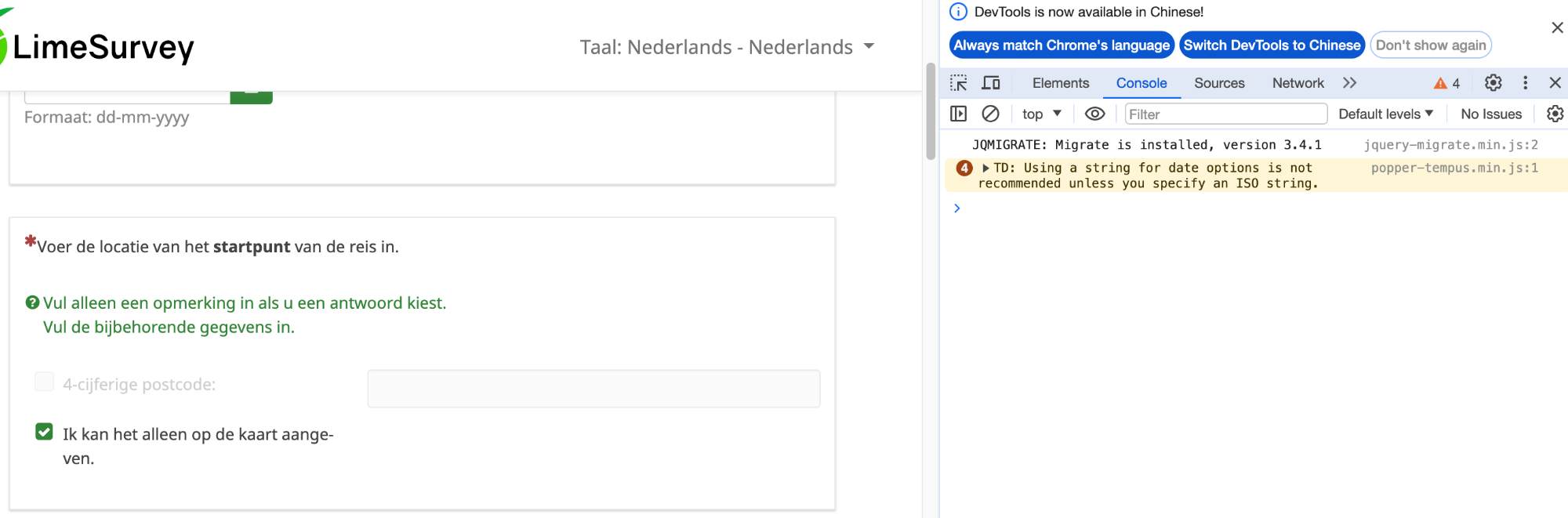Open the DevTools three-dot customize menu
The height and width of the screenshot is (518, 1568).
click(x=1525, y=83)
